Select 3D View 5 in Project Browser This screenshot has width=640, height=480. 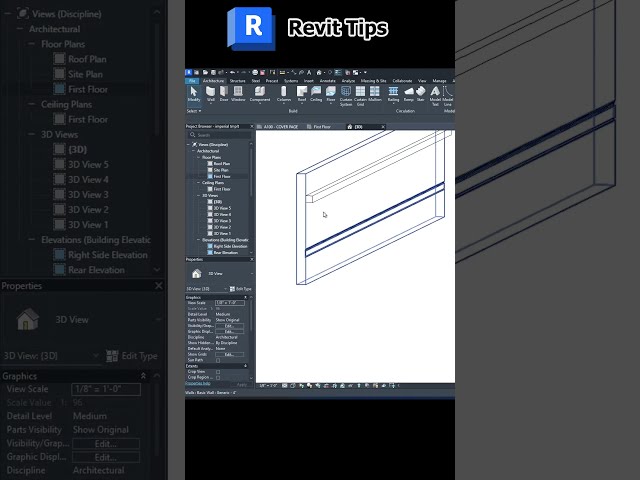coord(222,208)
